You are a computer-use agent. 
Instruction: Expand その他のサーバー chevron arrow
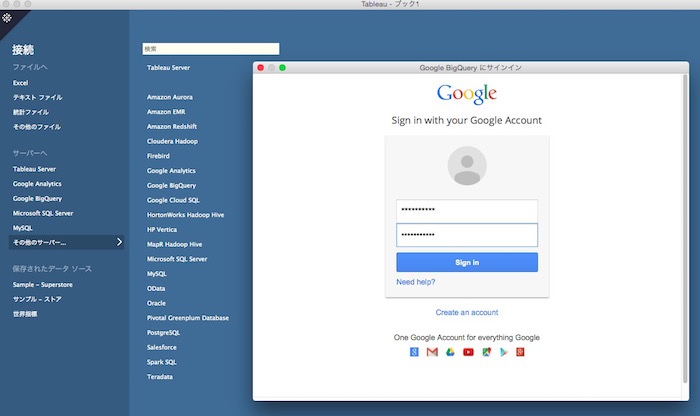click(119, 242)
